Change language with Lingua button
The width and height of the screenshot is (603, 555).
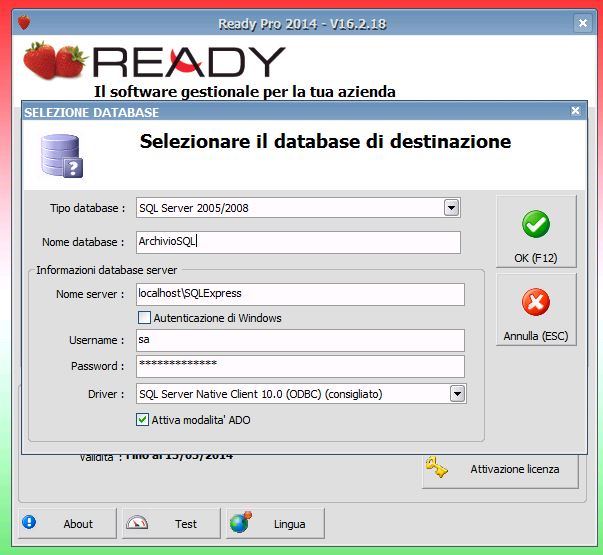click(x=275, y=523)
